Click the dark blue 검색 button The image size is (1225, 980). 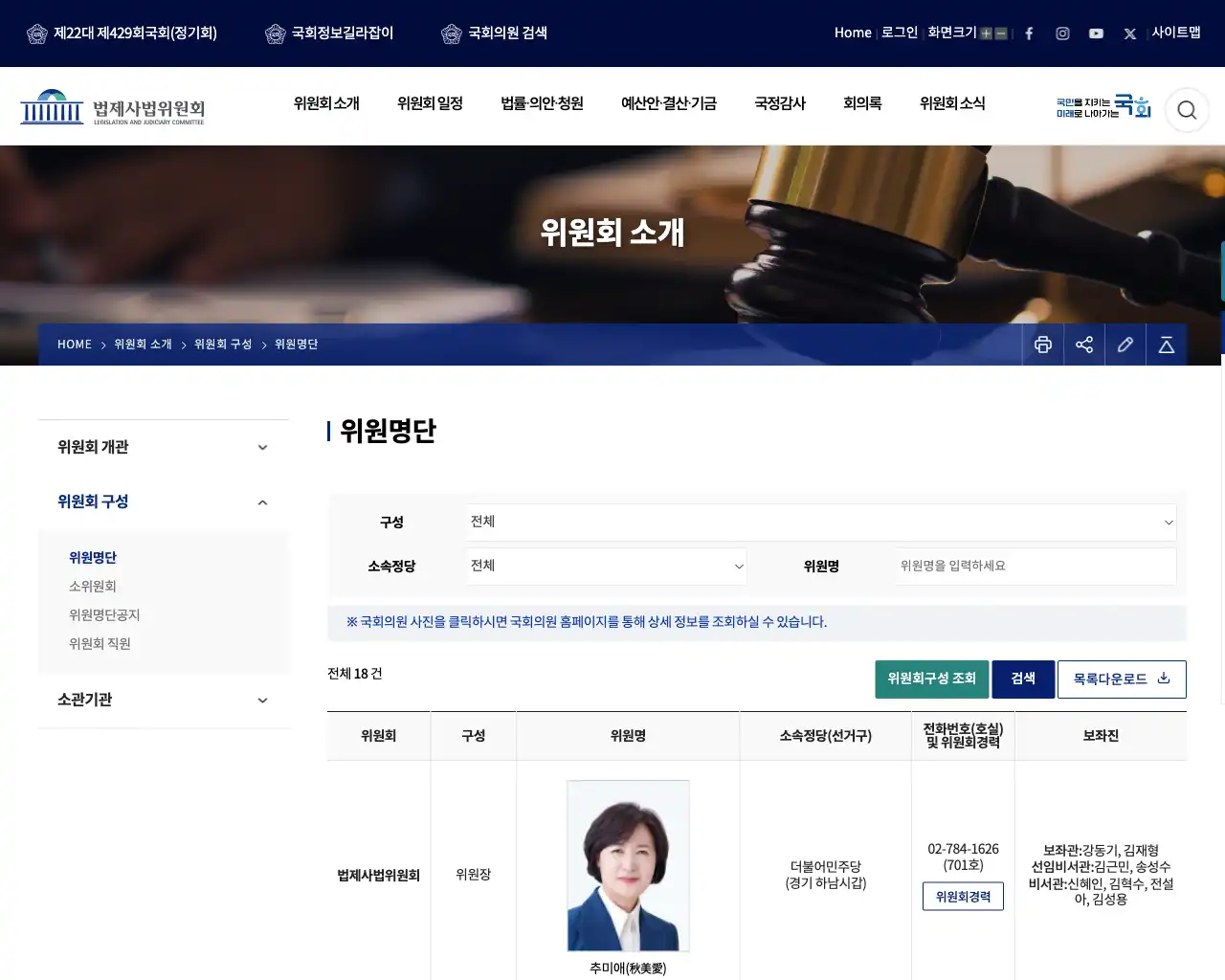(x=1023, y=679)
